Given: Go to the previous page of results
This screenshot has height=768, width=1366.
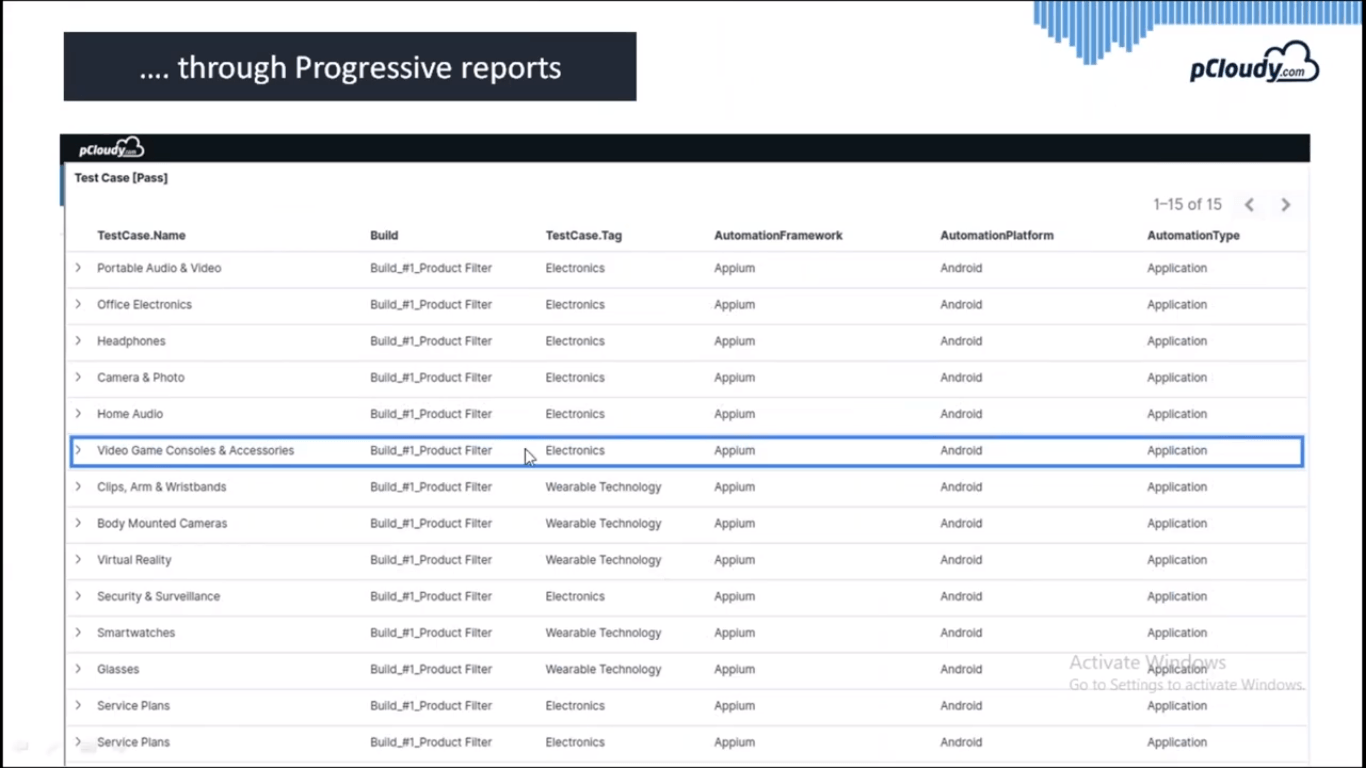Looking at the screenshot, I should [x=1249, y=205].
